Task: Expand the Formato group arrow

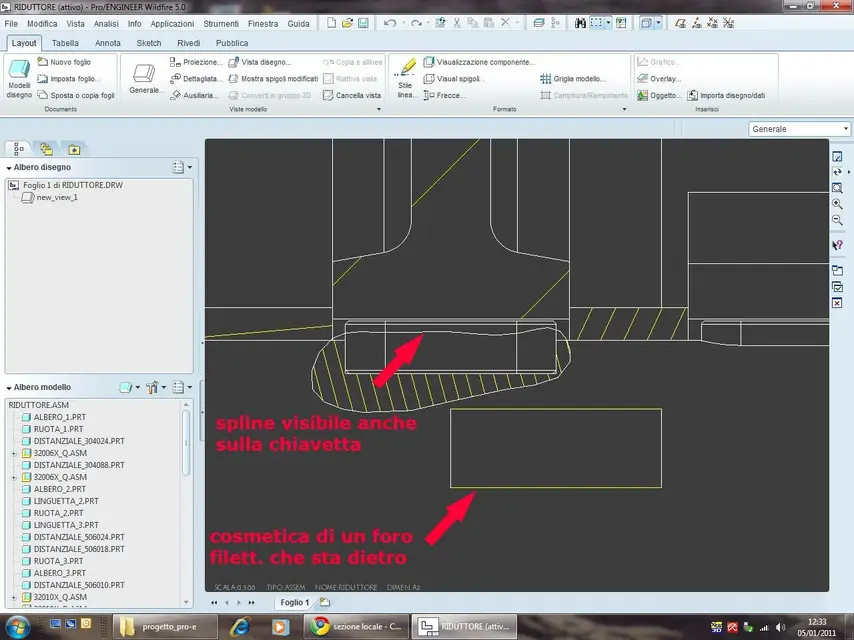Action: click(x=624, y=109)
